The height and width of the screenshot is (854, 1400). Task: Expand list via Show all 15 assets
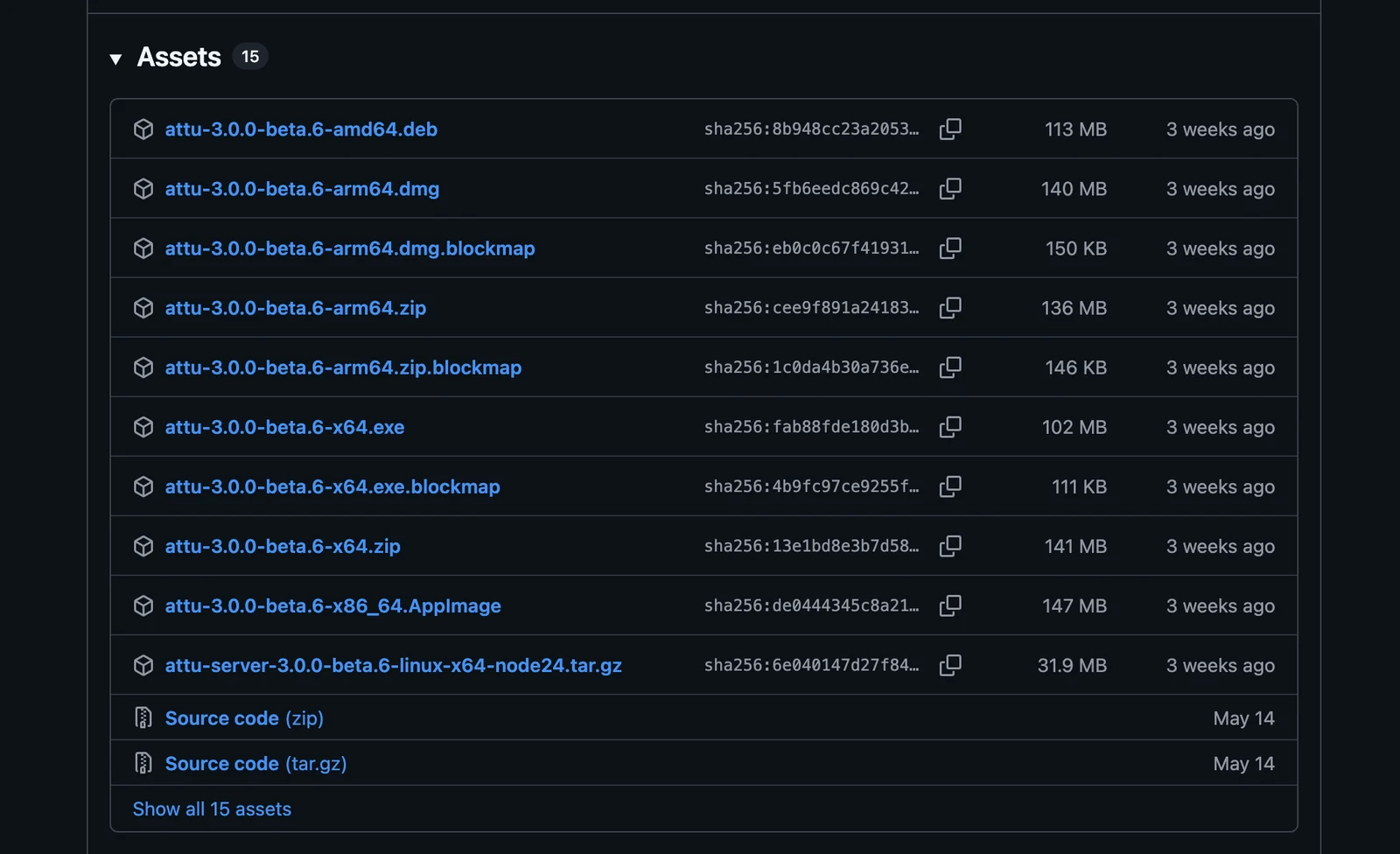212,809
